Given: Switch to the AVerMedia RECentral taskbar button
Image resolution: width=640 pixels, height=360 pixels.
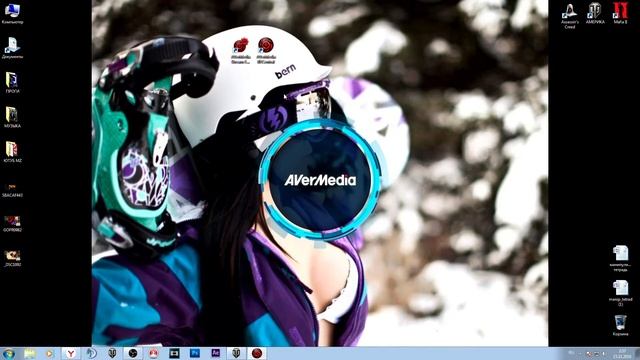Looking at the screenshot, I should [257, 353].
